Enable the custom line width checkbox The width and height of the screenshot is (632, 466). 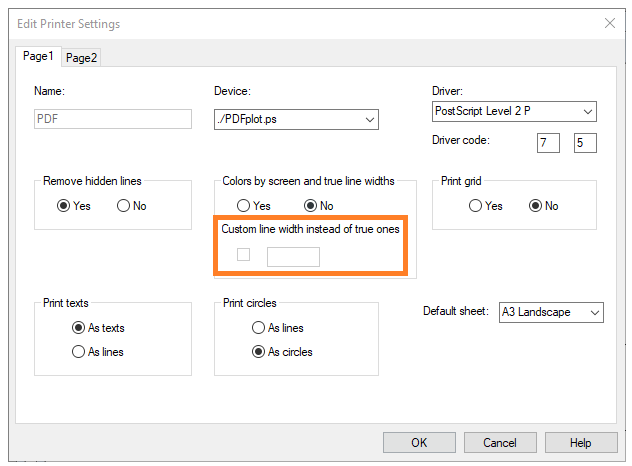tap(243, 255)
